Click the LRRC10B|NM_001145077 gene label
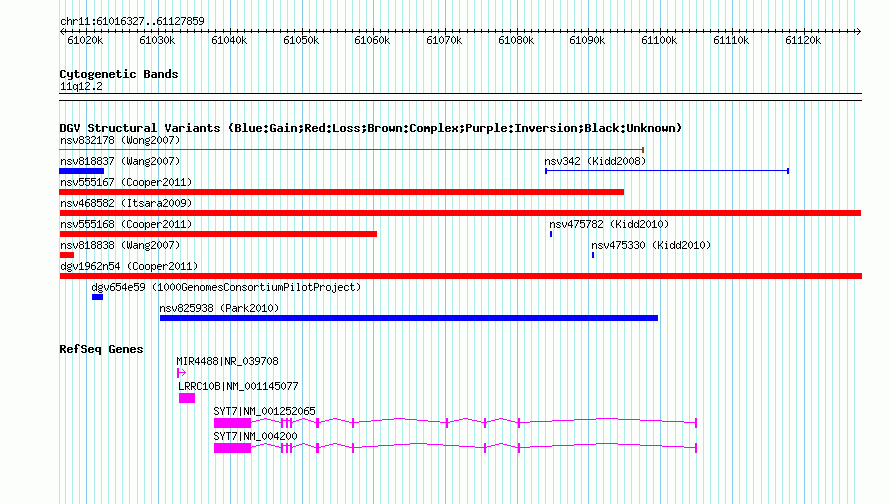 tap(238, 386)
